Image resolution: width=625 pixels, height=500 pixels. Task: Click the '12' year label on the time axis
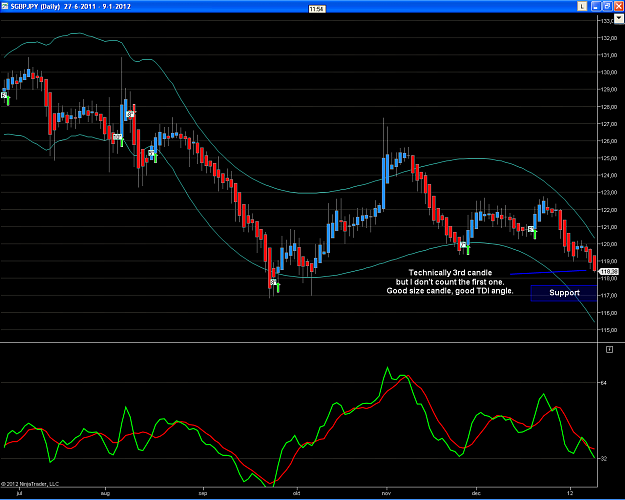[x=570, y=493]
